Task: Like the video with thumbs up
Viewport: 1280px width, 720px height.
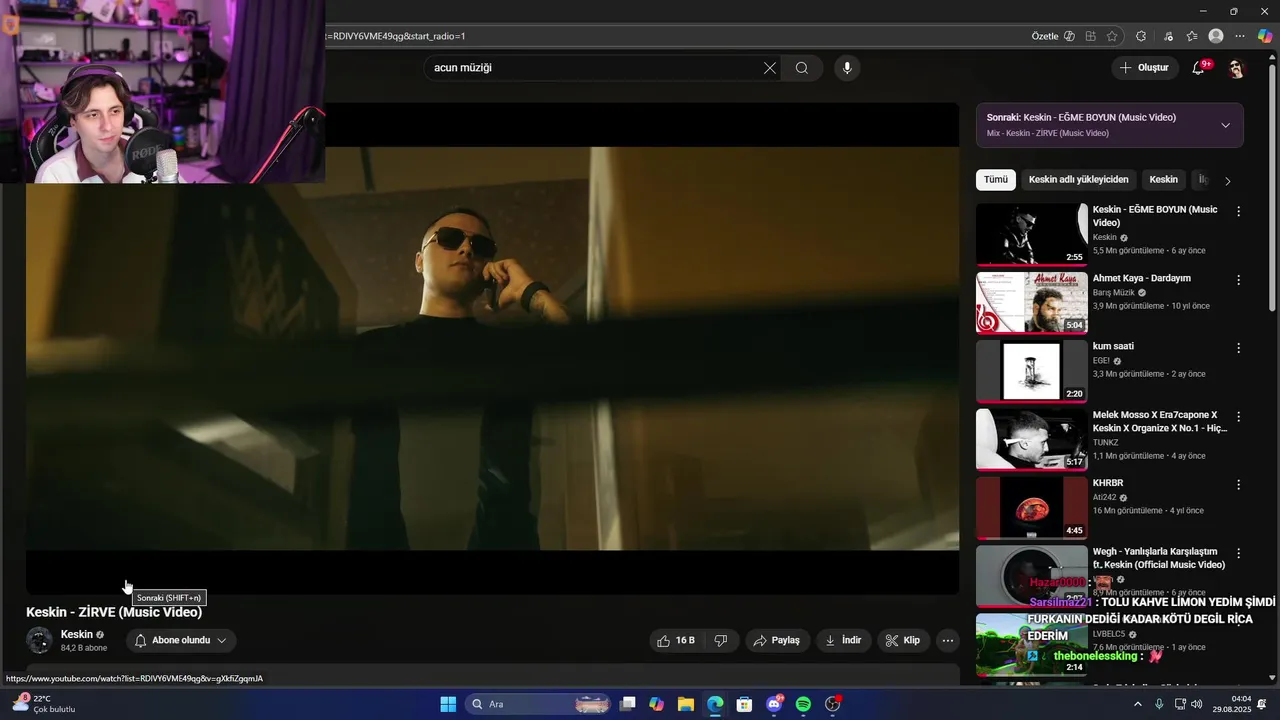Action: (675, 640)
